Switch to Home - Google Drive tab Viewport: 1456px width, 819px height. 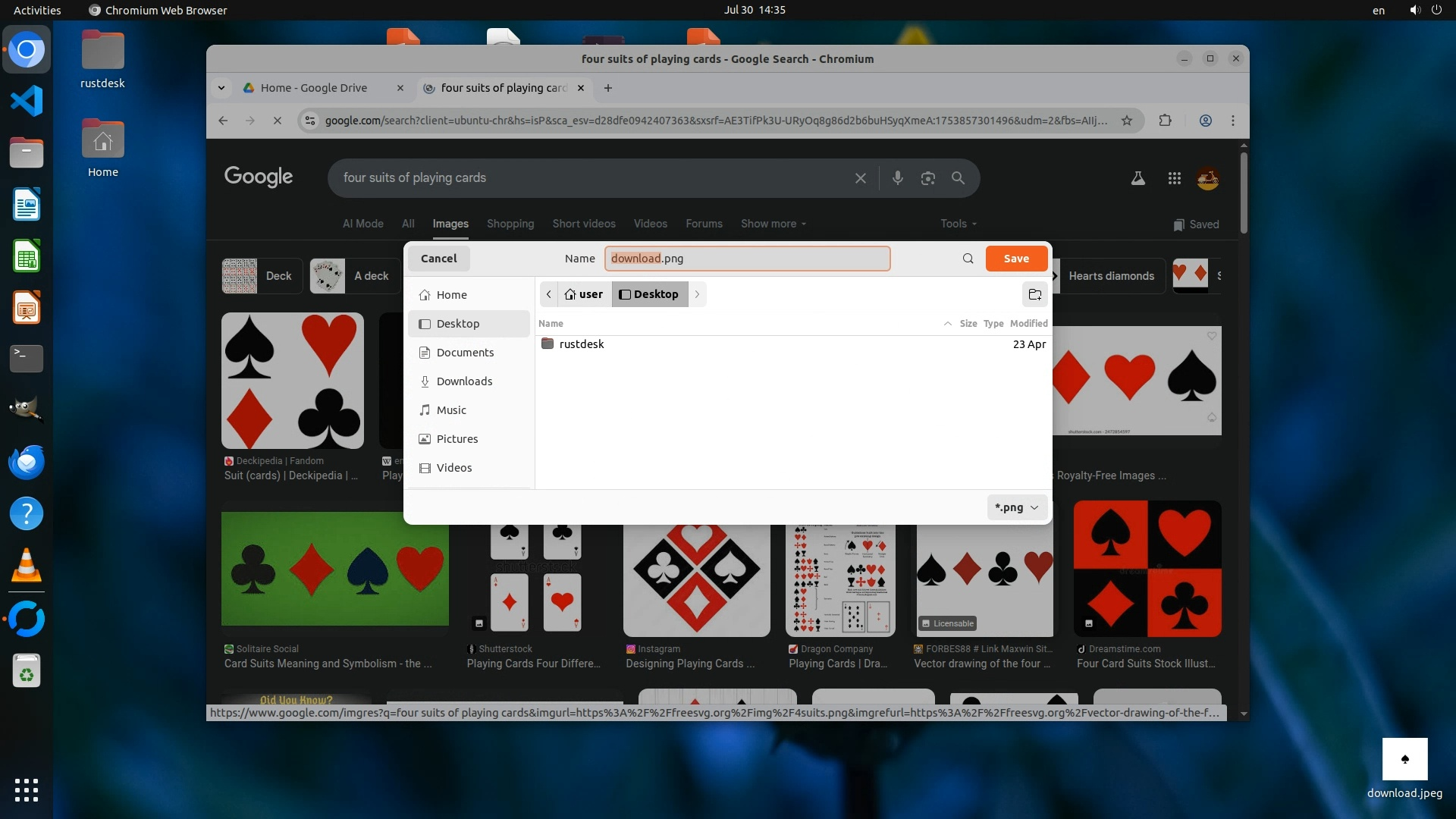pyautogui.click(x=314, y=88)
